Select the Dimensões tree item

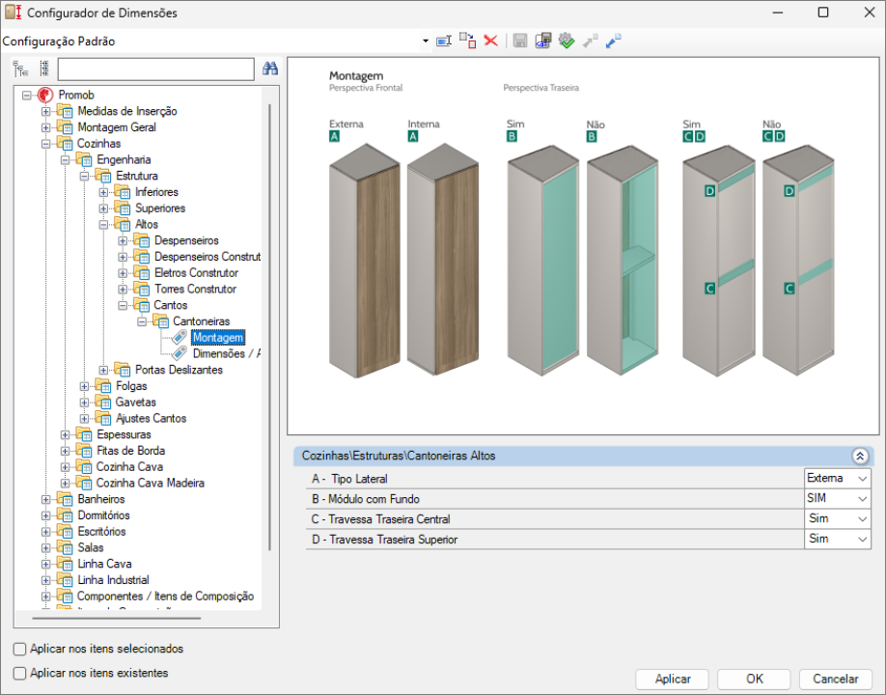pyautogui.click(x=225, y=354)
